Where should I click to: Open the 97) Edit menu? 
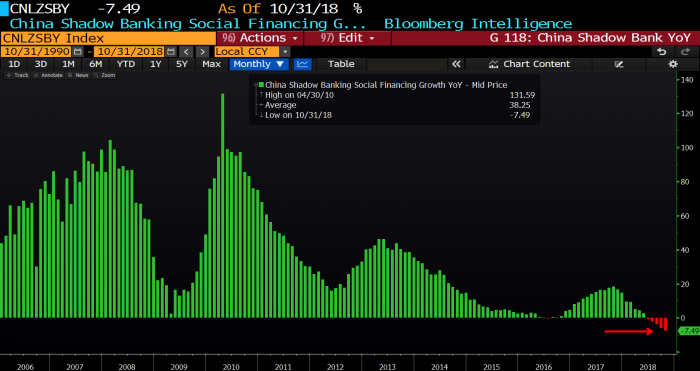347,38
